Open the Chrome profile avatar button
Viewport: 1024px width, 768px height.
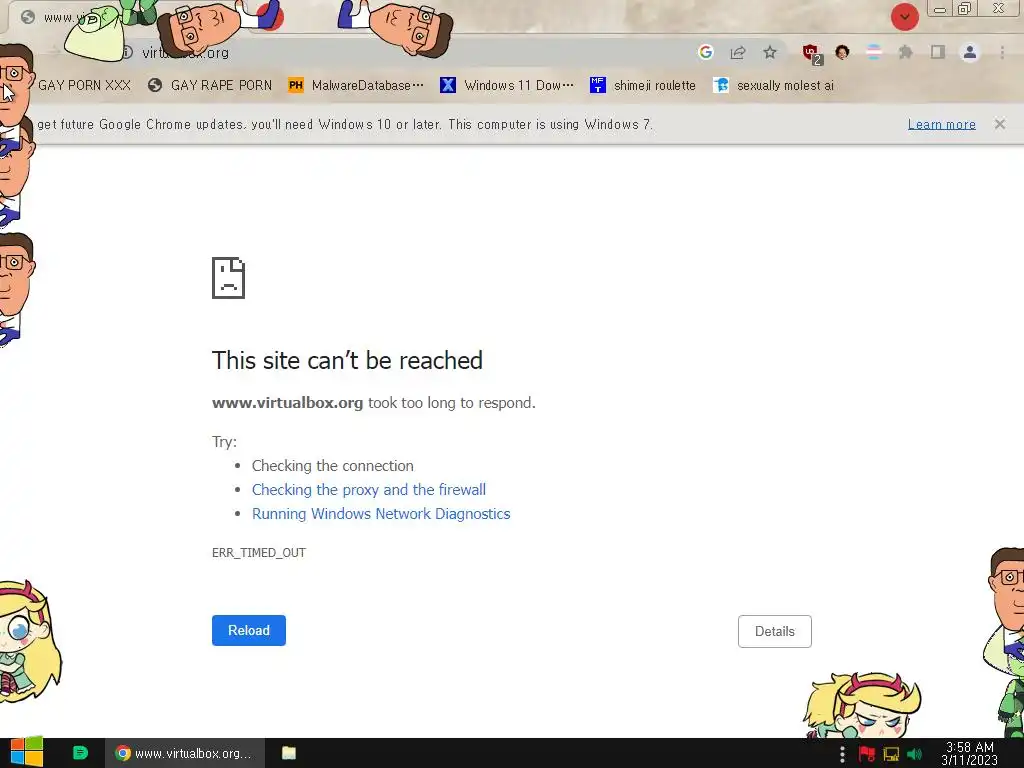click(x=969, y=52)
